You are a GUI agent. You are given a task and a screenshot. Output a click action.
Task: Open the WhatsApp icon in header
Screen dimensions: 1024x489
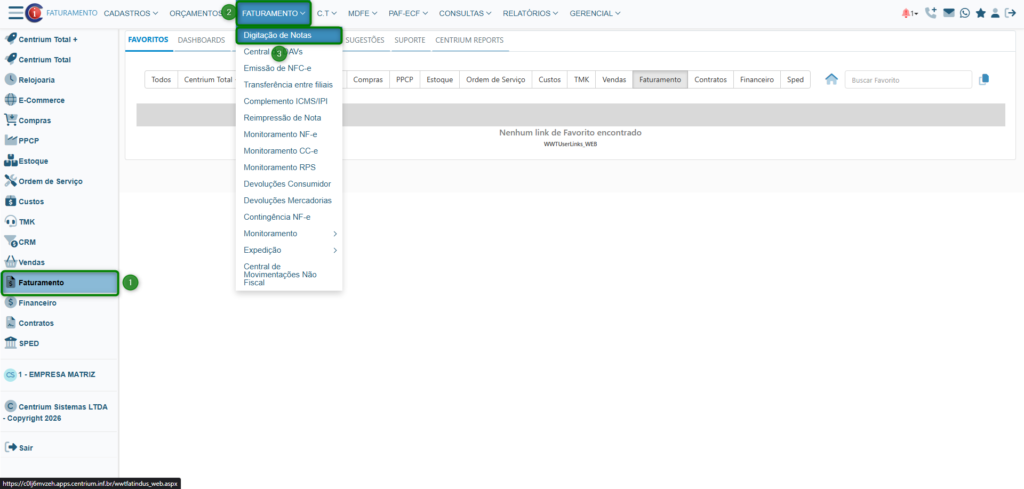tap(964, 14)
